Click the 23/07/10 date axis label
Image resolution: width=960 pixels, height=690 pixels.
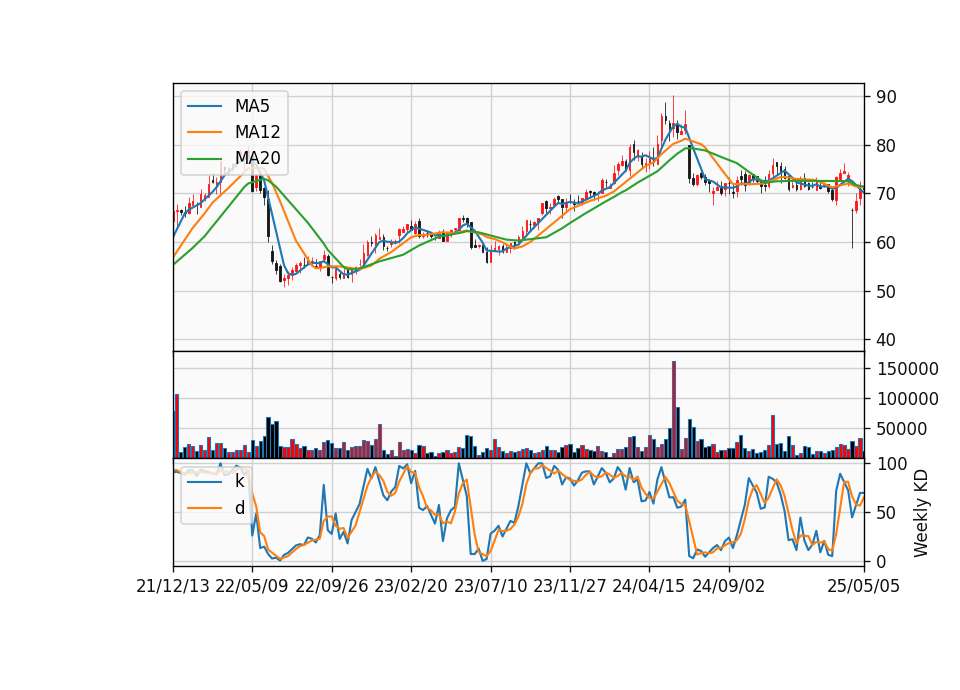tap(490, 586)
